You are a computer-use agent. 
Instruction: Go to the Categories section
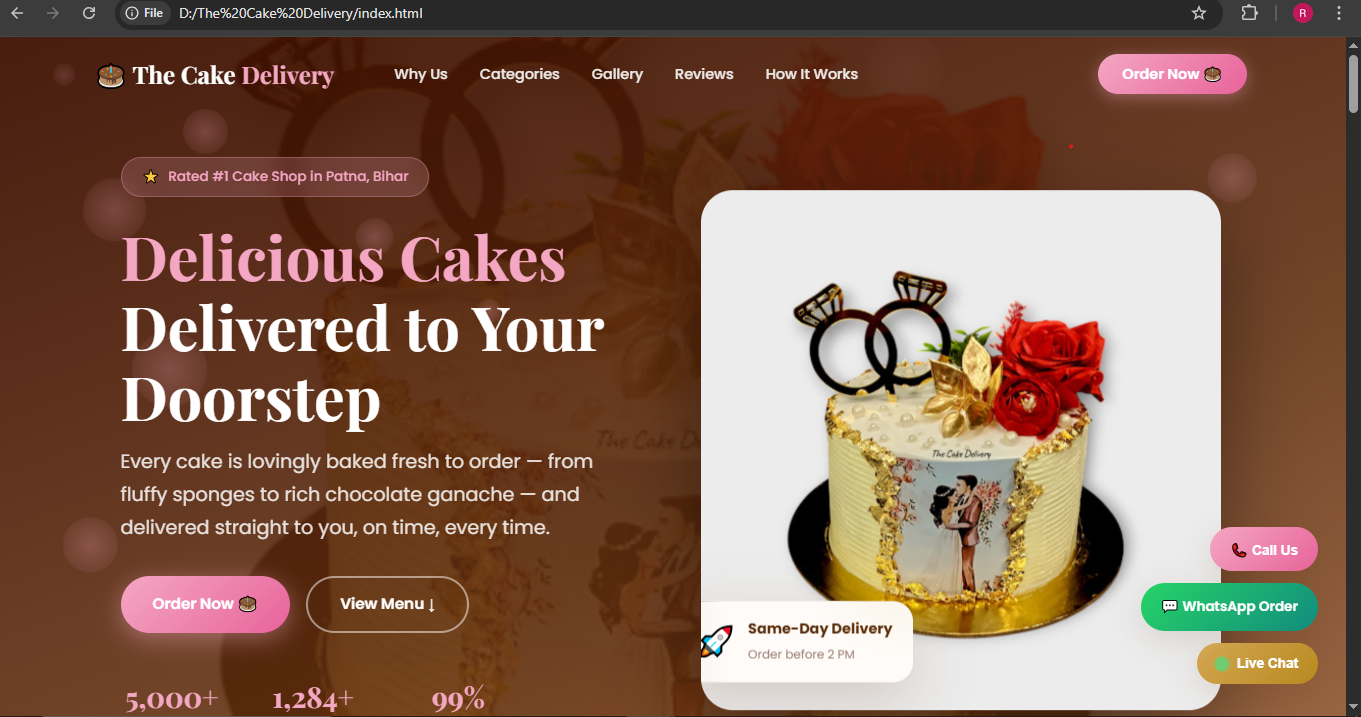pyautogui.click(x=519, y=74)
